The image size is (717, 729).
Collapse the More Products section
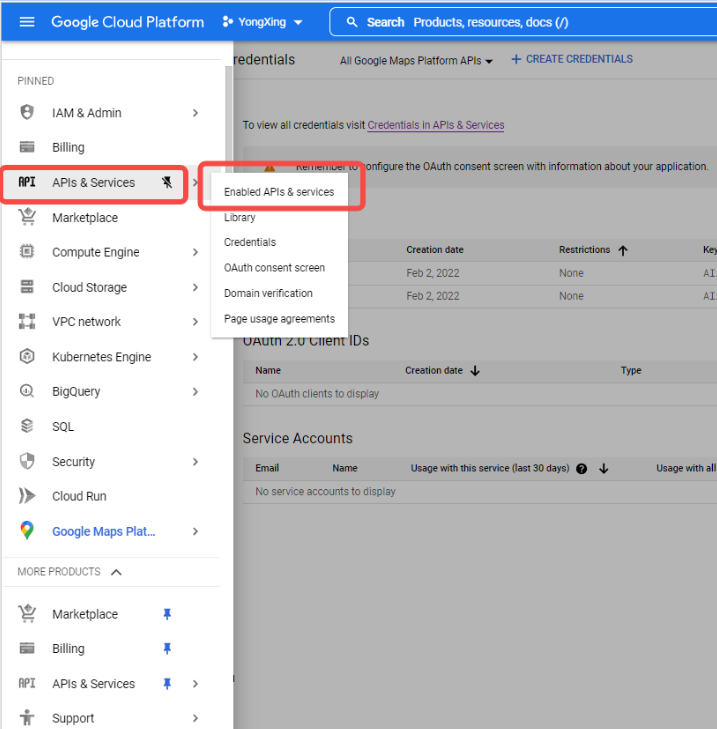coord(116,572)
